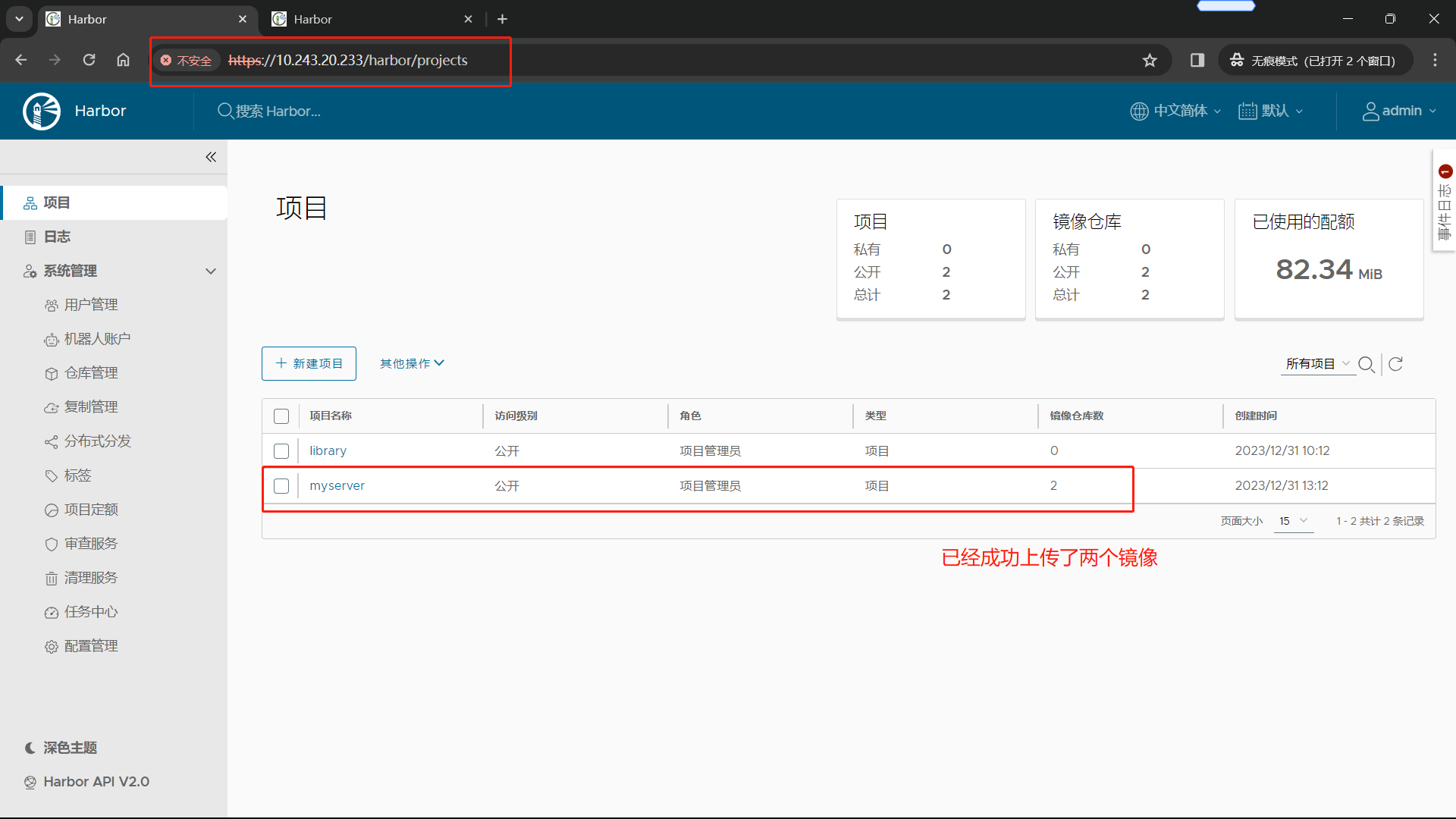Viewport: 1456px width, 819px height.
Task: Navigate back in browser
Action: click(20, 60)
